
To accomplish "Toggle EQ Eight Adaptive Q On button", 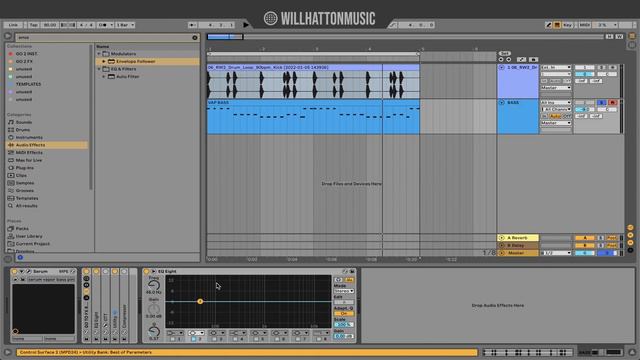I will pos(344,313).
